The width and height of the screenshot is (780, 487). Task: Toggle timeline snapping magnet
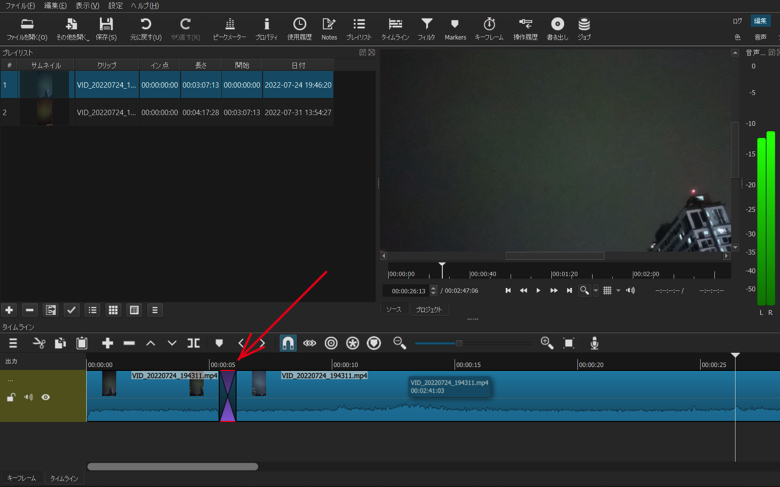tap(288, 343)
